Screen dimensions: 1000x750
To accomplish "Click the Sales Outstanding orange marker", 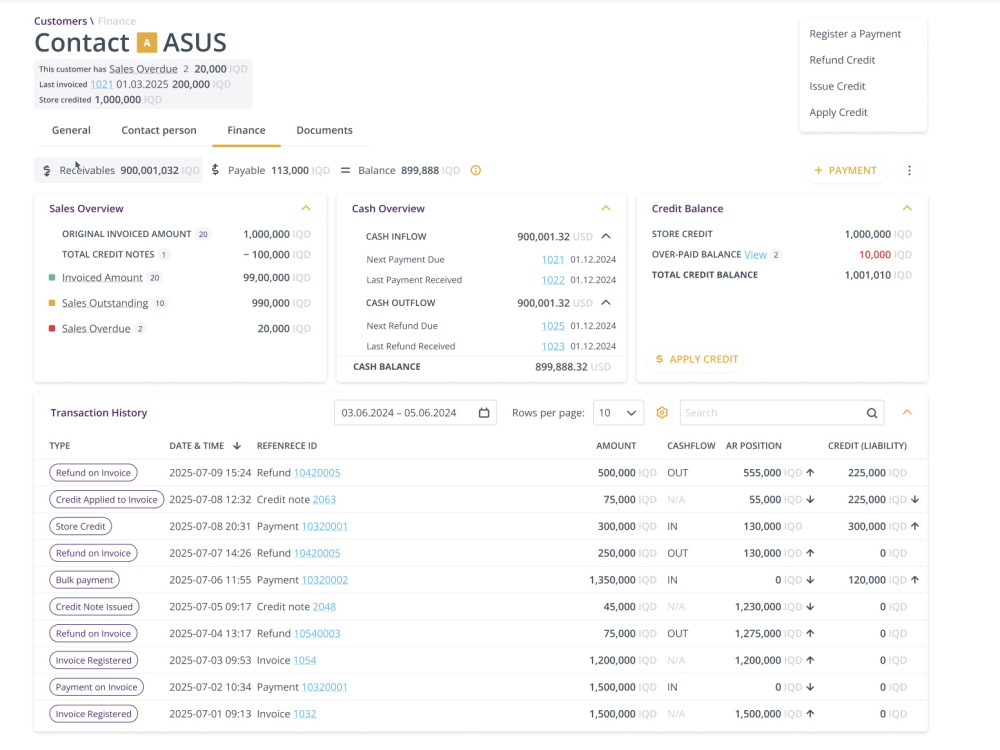I will tap(52, 303).
